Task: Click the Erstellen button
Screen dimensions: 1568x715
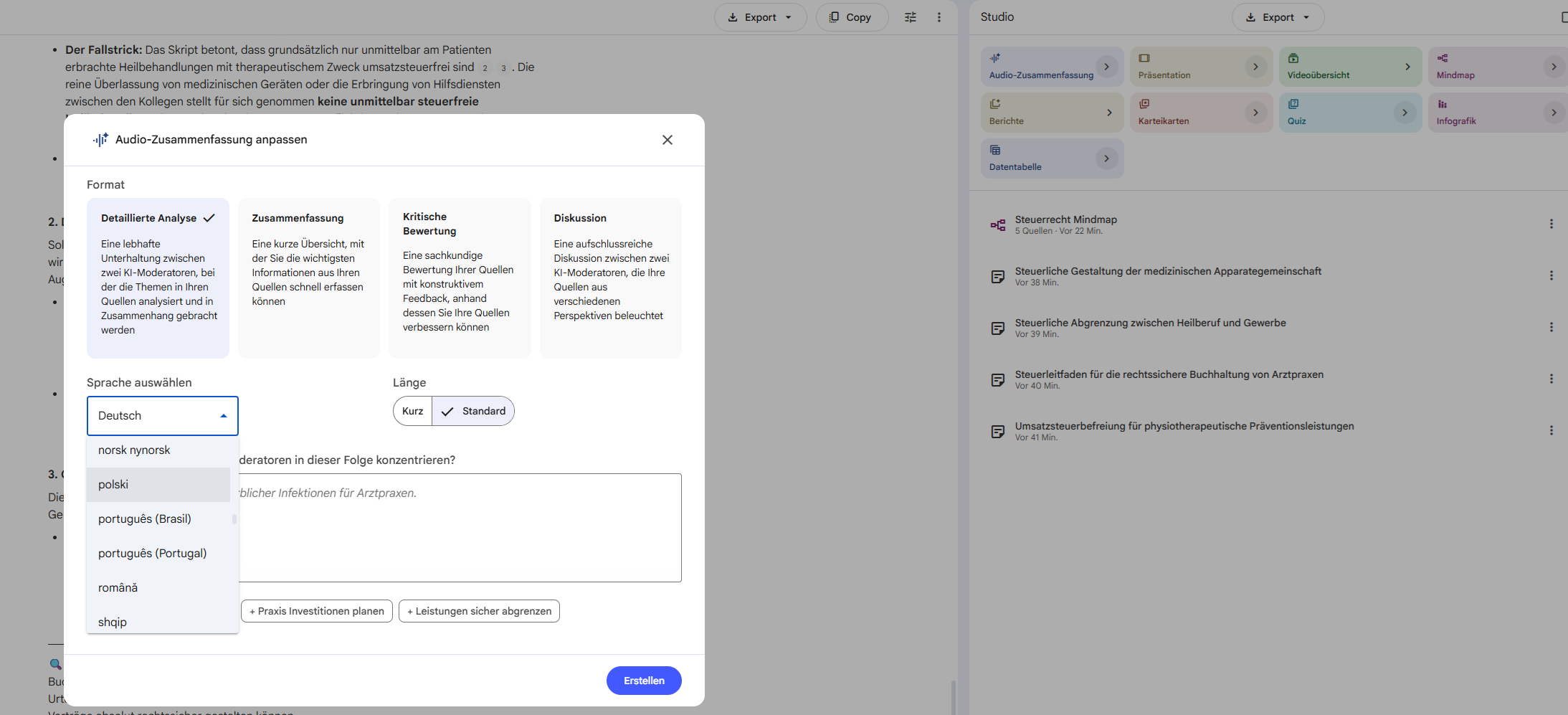Action: 644,681
